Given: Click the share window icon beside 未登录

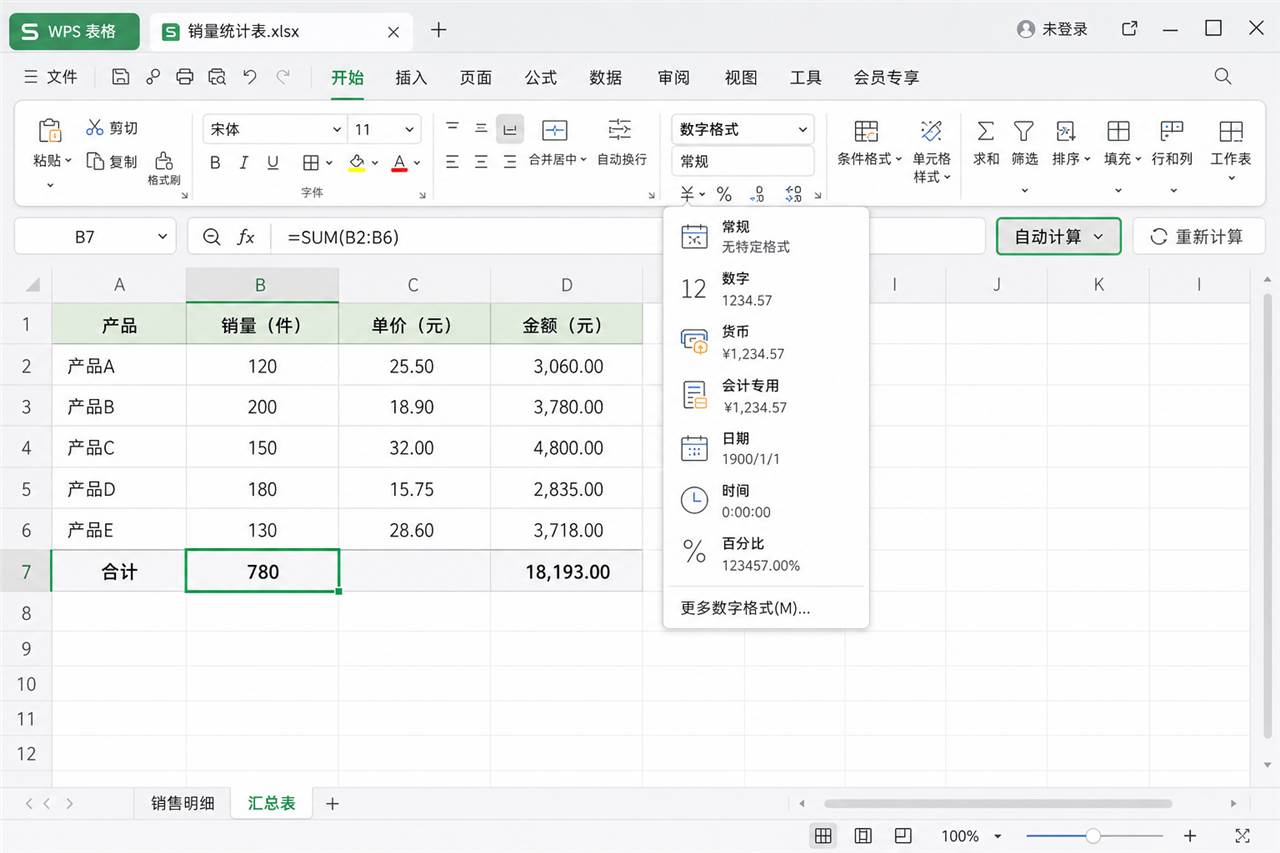Looking at the screenshot, I should 1130,29.
